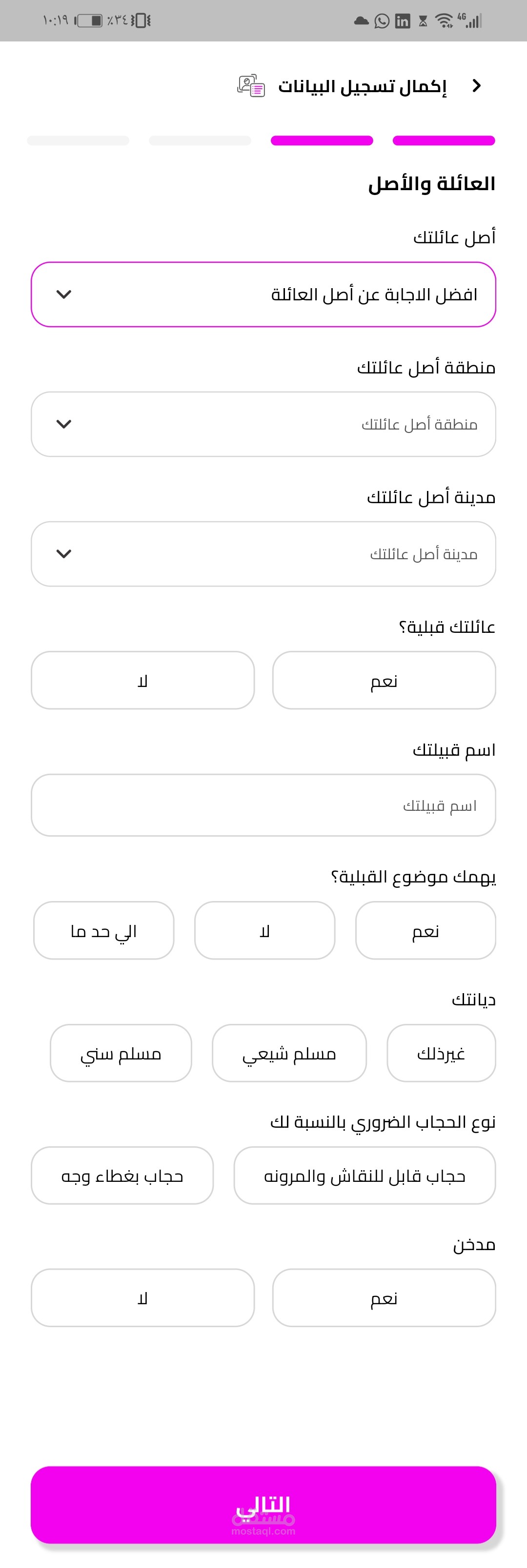
Task: Tap the second pink progress segment
Action: click(322, 140)
